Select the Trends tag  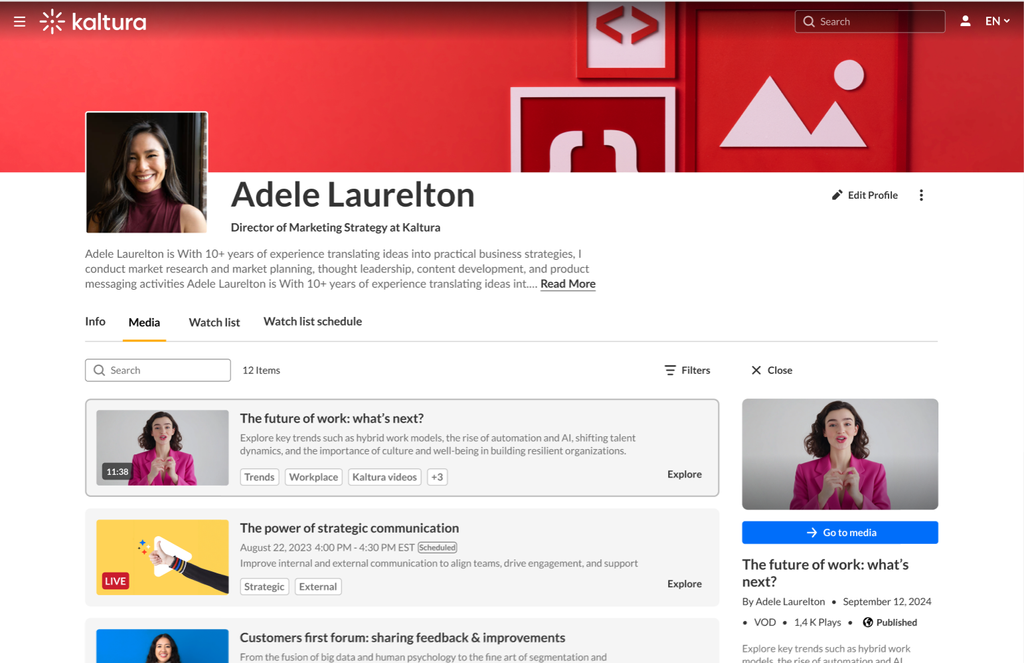[x=259, y=477]
